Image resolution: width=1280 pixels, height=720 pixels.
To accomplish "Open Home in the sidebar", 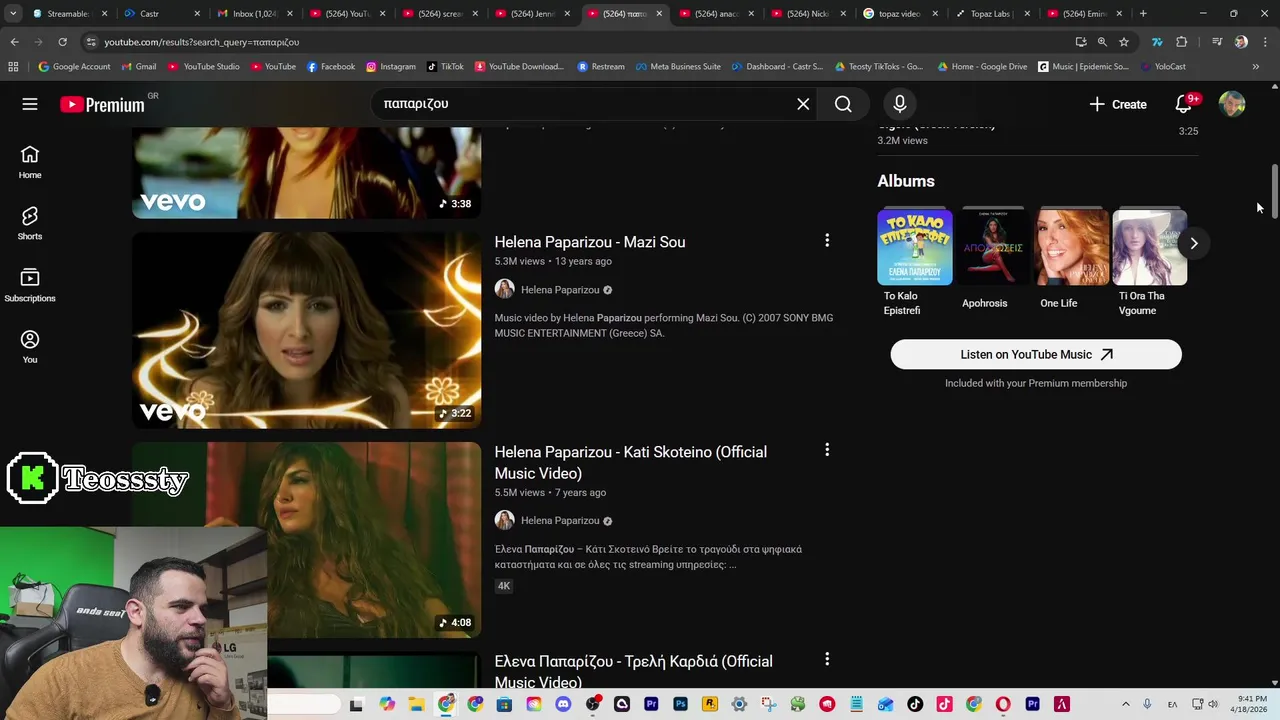I will coord(30,162).
